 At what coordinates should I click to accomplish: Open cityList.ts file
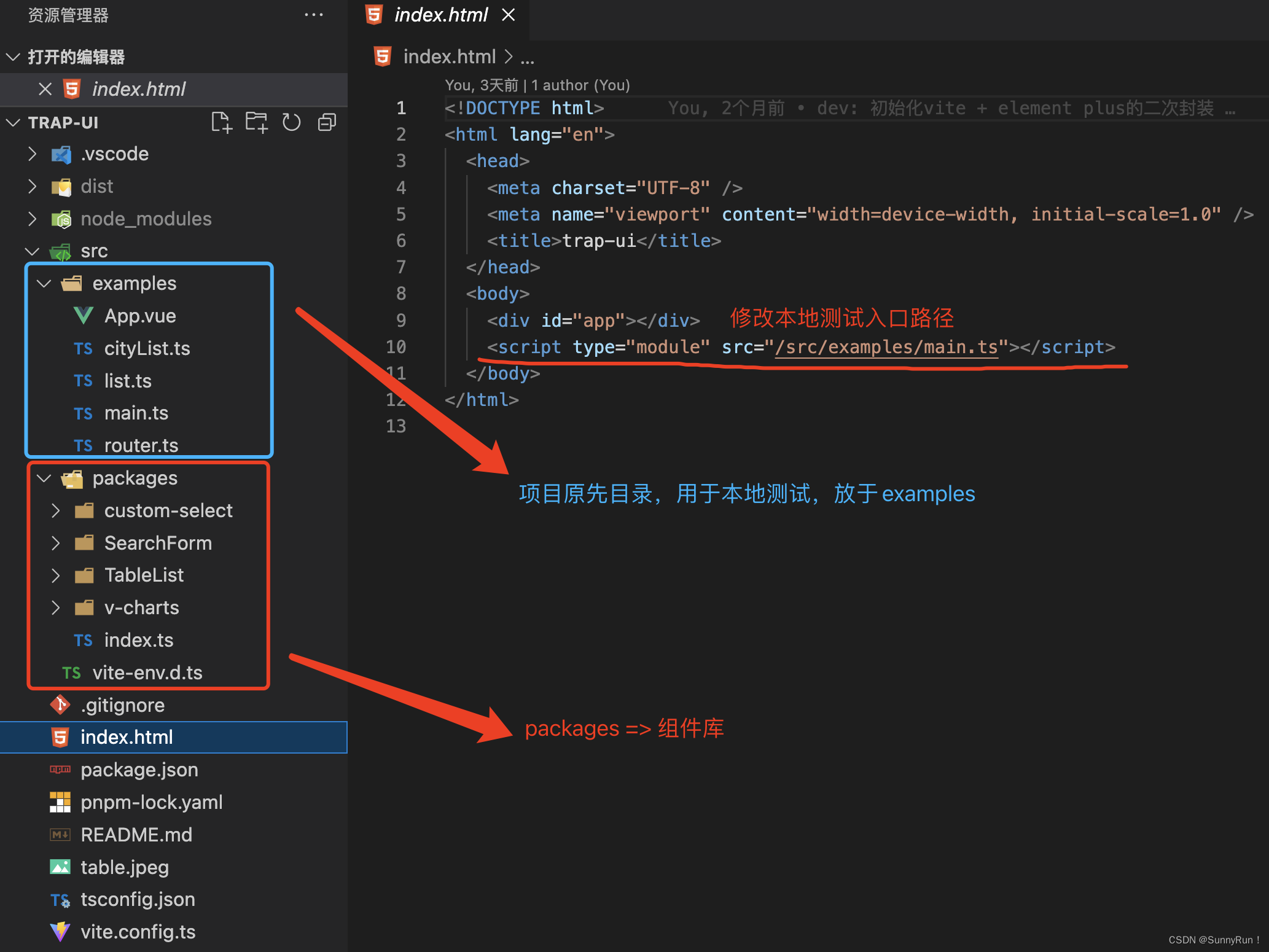pos(147,348)
